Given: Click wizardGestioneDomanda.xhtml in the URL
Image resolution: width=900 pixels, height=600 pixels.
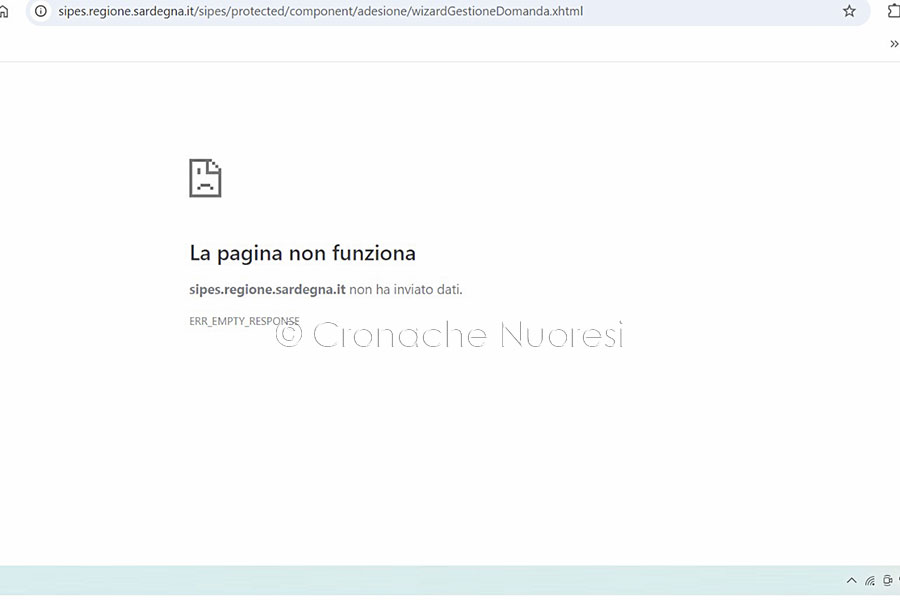Looking at the screenshot, I should pyautogui.click(x=497, y=12).
